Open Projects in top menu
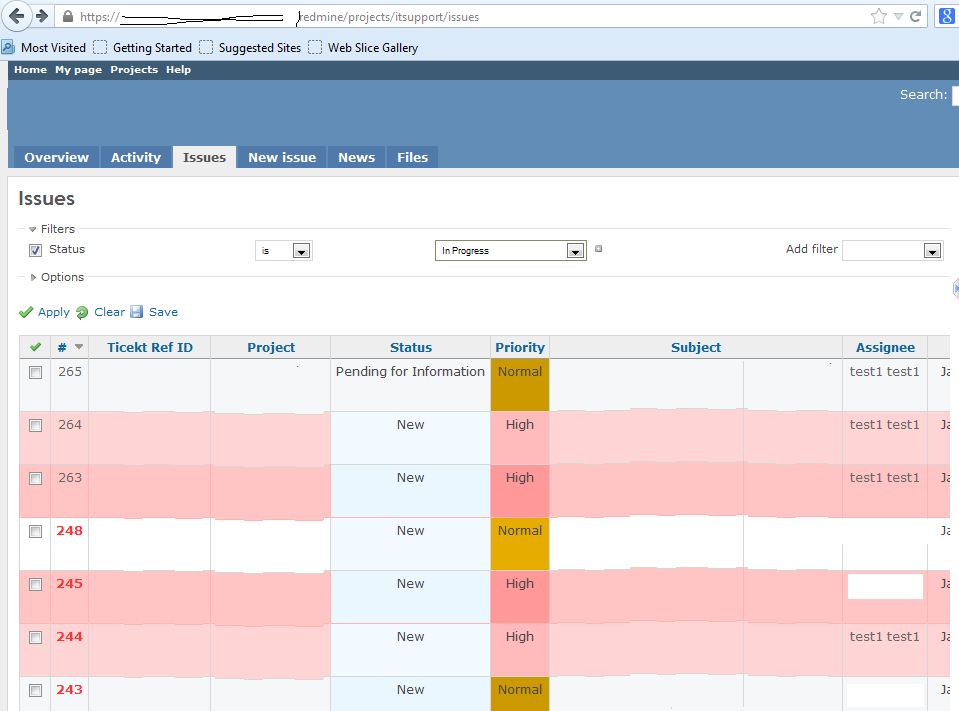959x711 pixels. [134, 70]
